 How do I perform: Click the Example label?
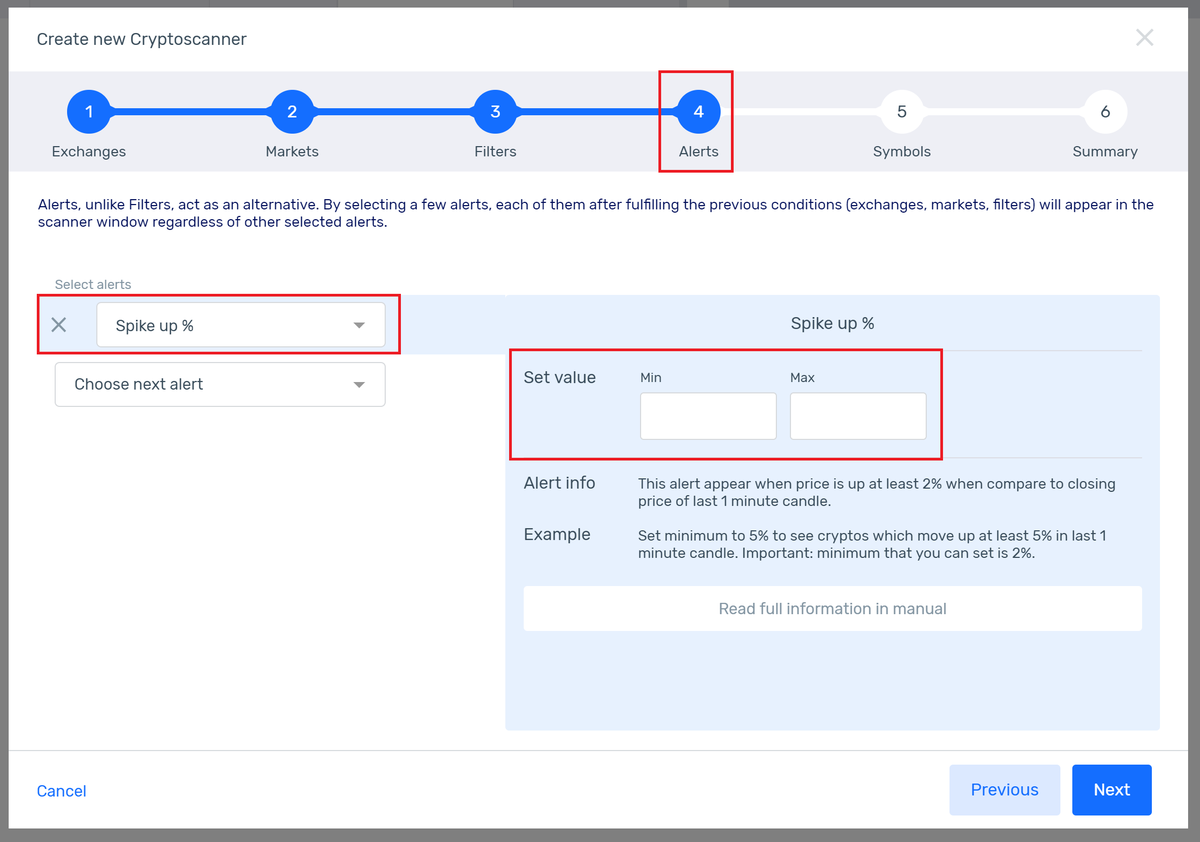[x=557, y=534]
